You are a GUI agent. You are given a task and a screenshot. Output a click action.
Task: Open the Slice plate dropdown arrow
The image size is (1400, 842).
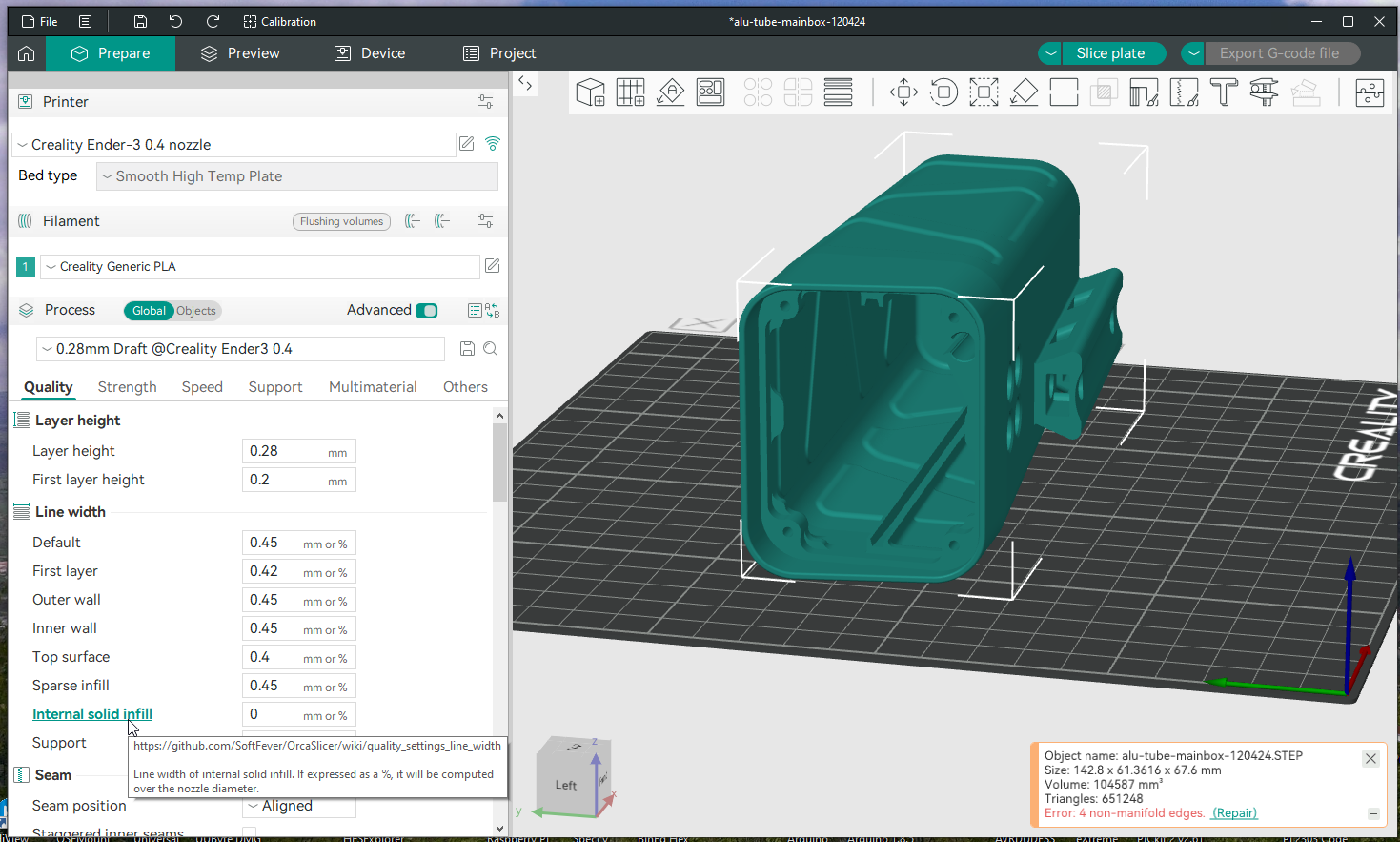point(1050,53)
